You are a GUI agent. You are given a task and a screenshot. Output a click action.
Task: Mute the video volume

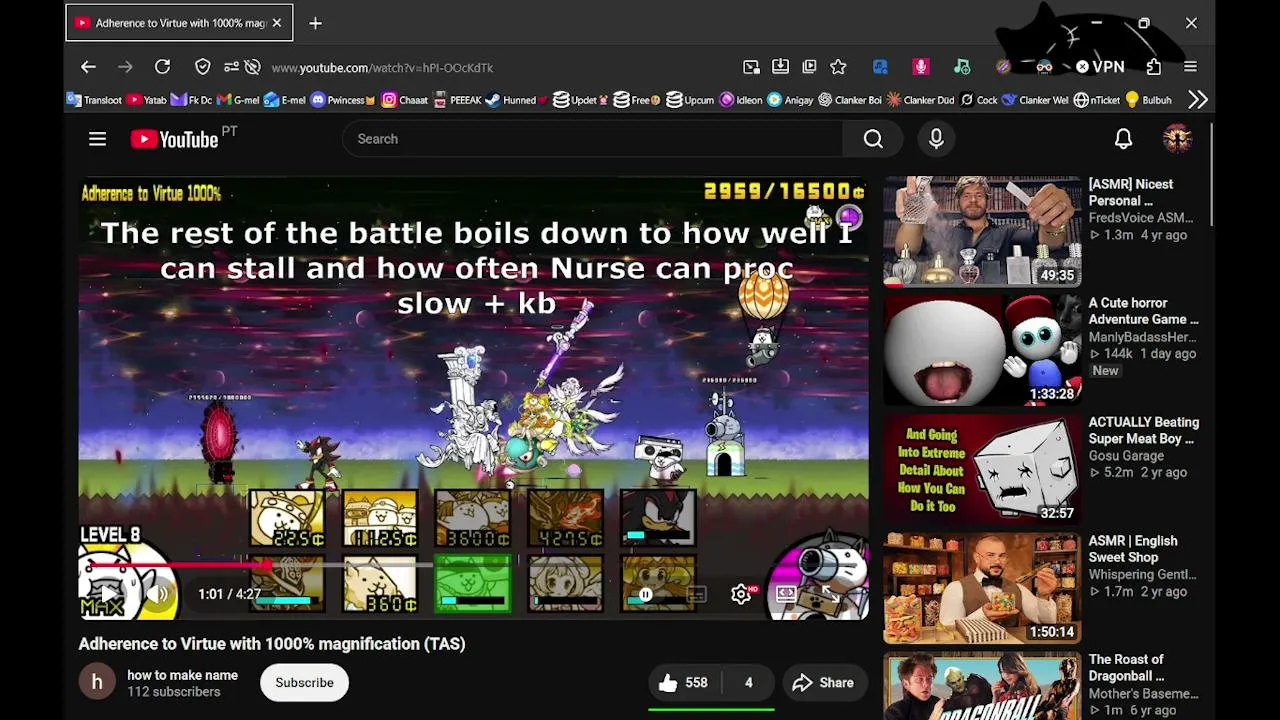pos(158,595)
